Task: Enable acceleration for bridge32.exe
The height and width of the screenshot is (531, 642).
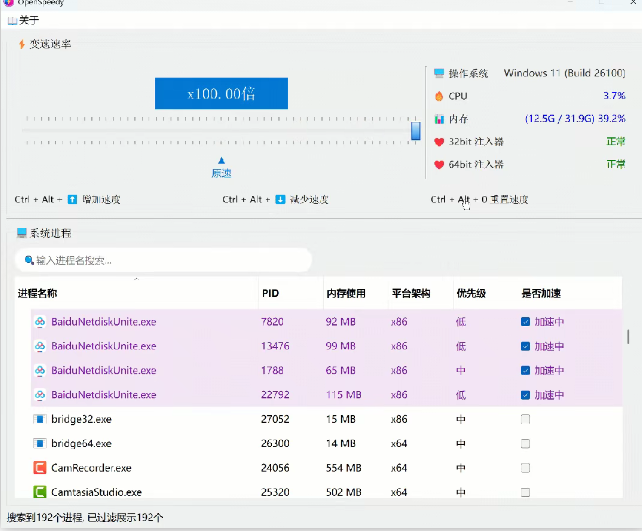Action: 525,419
